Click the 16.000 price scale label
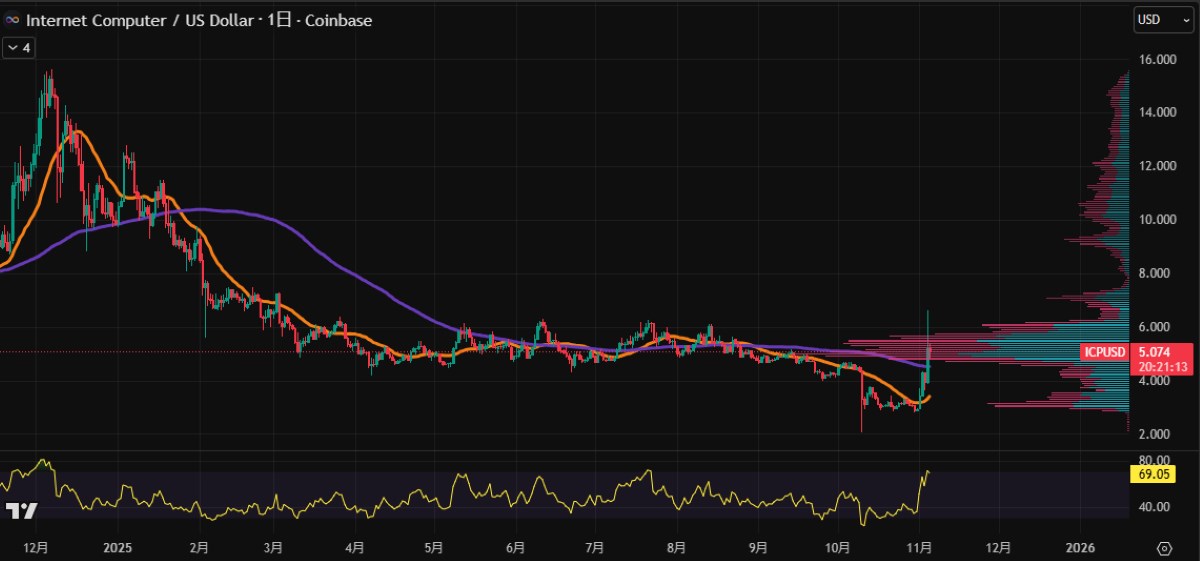Image resolution: width=1200 pixels, height=561 pixels. [1154, 60]
